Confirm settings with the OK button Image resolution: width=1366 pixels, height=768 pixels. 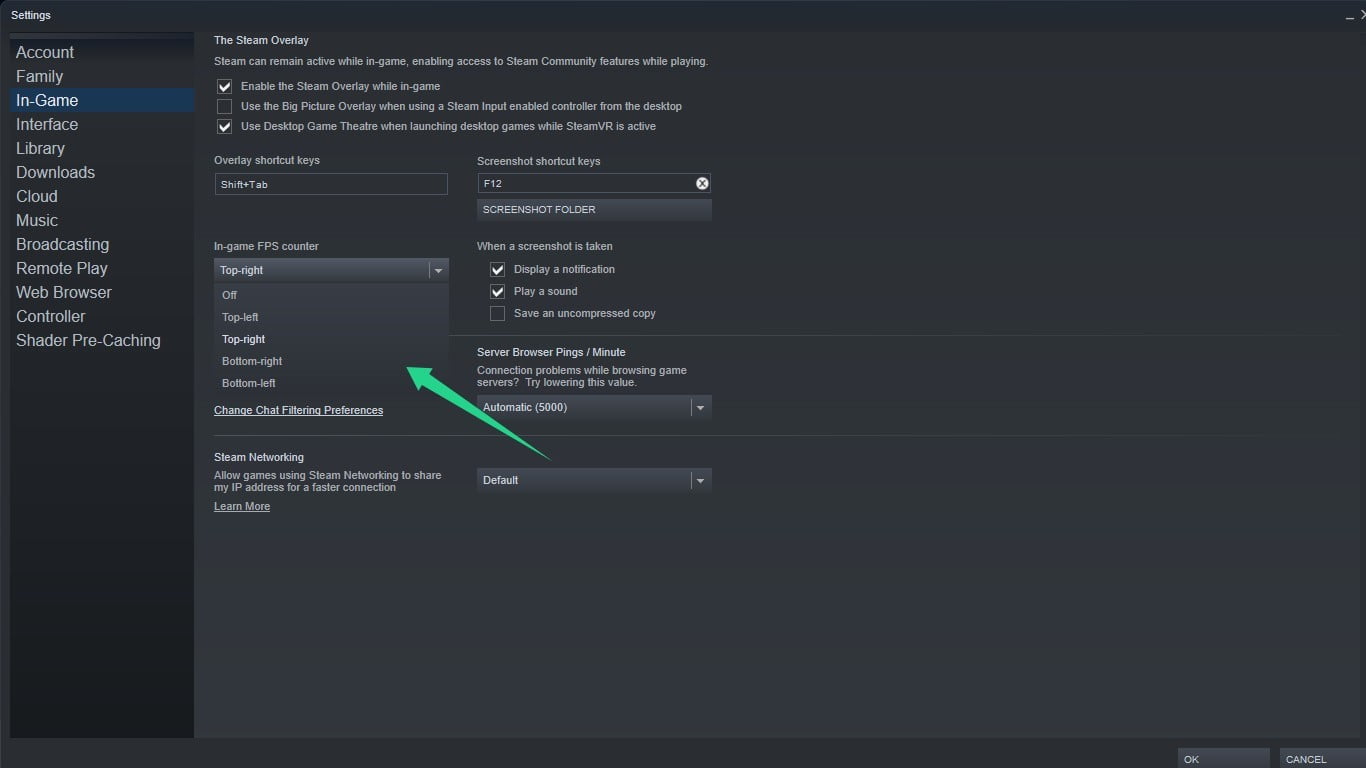pyautogui.click(x=1222, y=759)
